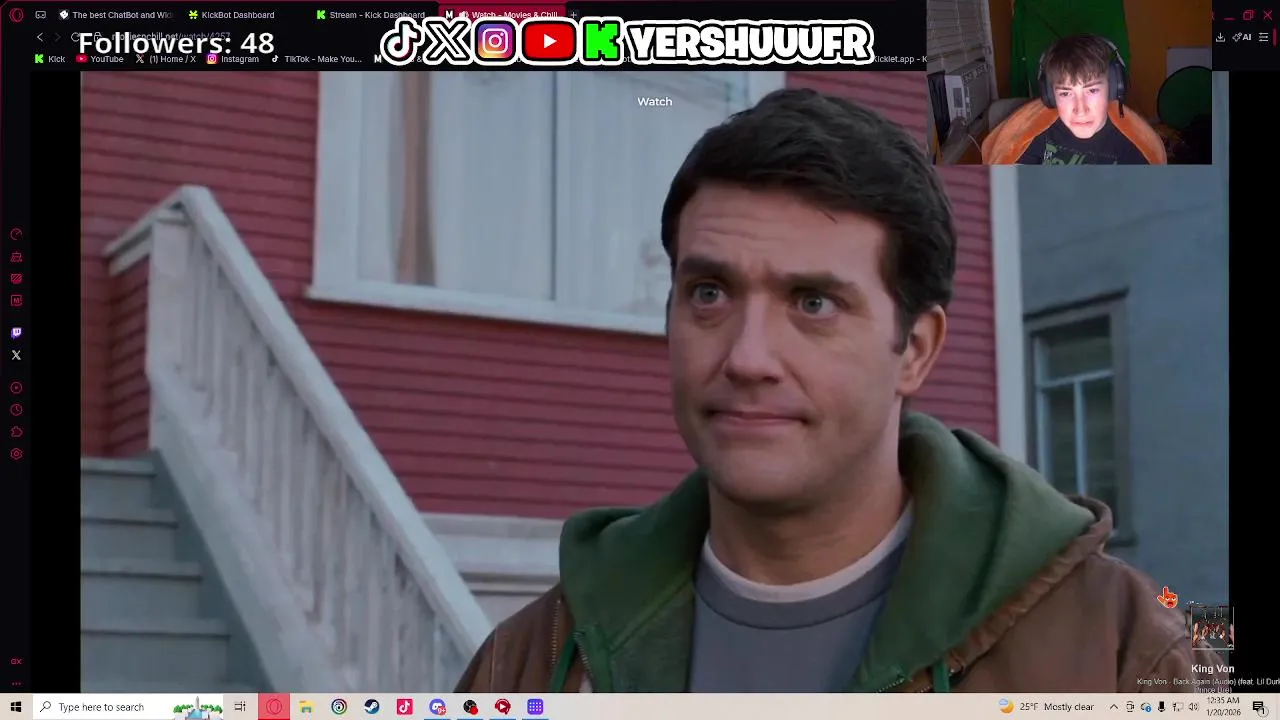Open the Windows notification center

pos(1259,707)
